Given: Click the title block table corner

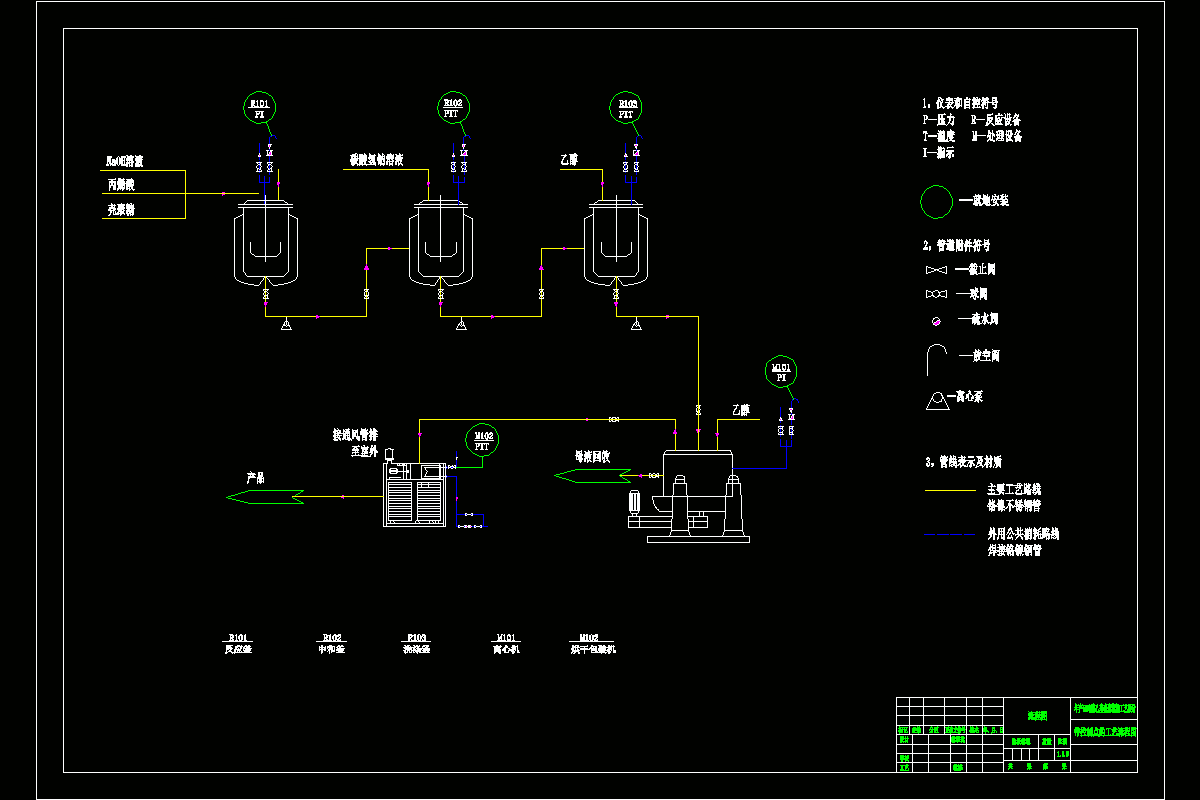Looking at the screenshot, I should click(1016, 735).
